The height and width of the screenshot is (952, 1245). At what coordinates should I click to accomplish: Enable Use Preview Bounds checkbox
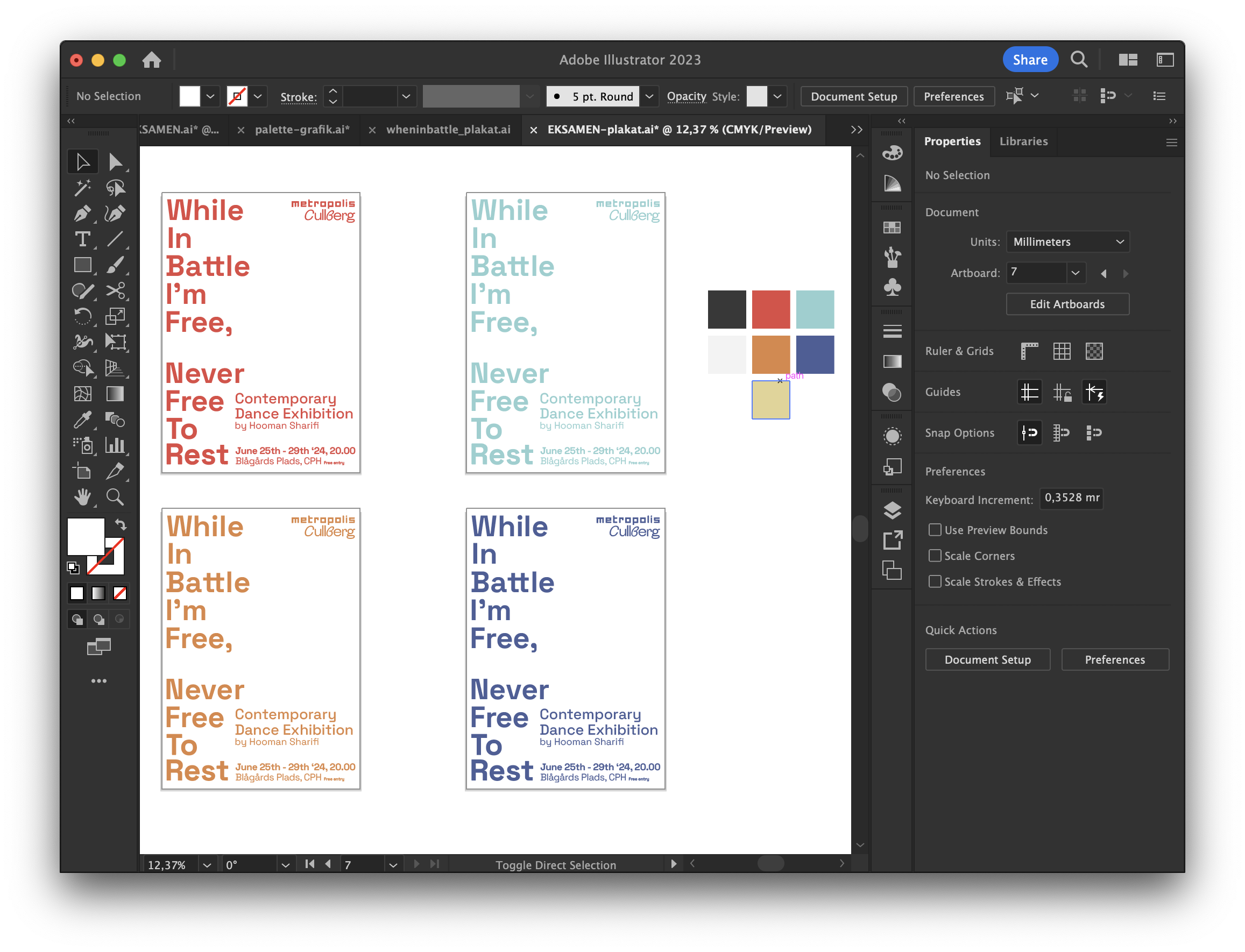[935, 530]
